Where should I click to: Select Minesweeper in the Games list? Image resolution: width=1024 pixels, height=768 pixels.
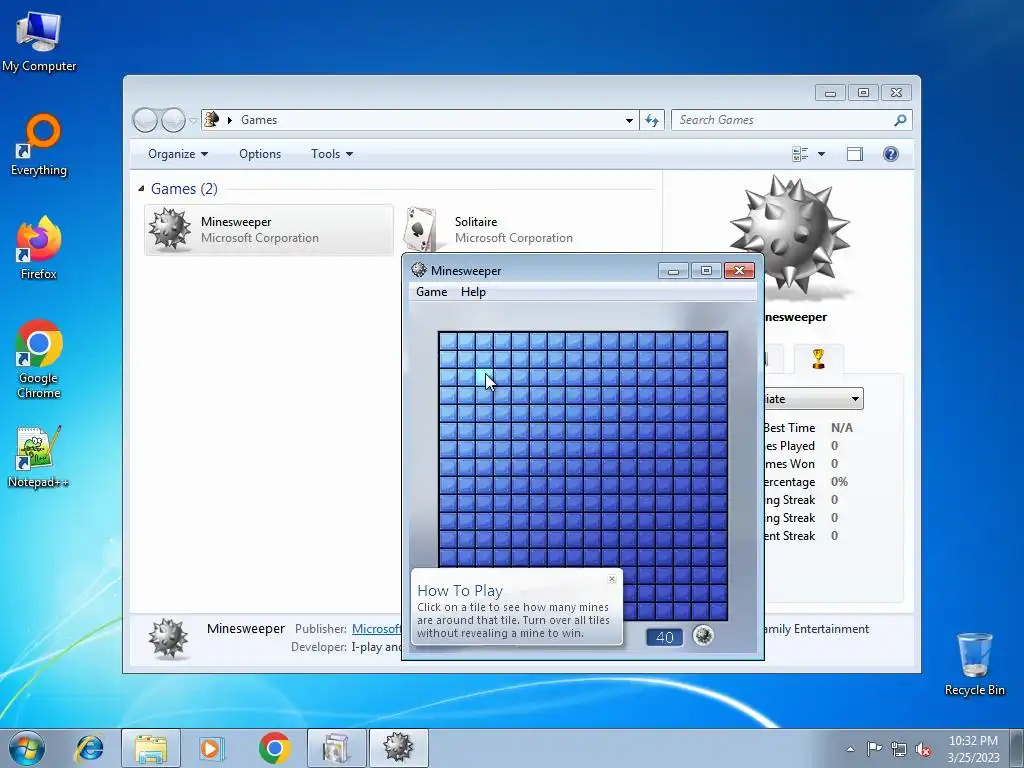point(269,230)
